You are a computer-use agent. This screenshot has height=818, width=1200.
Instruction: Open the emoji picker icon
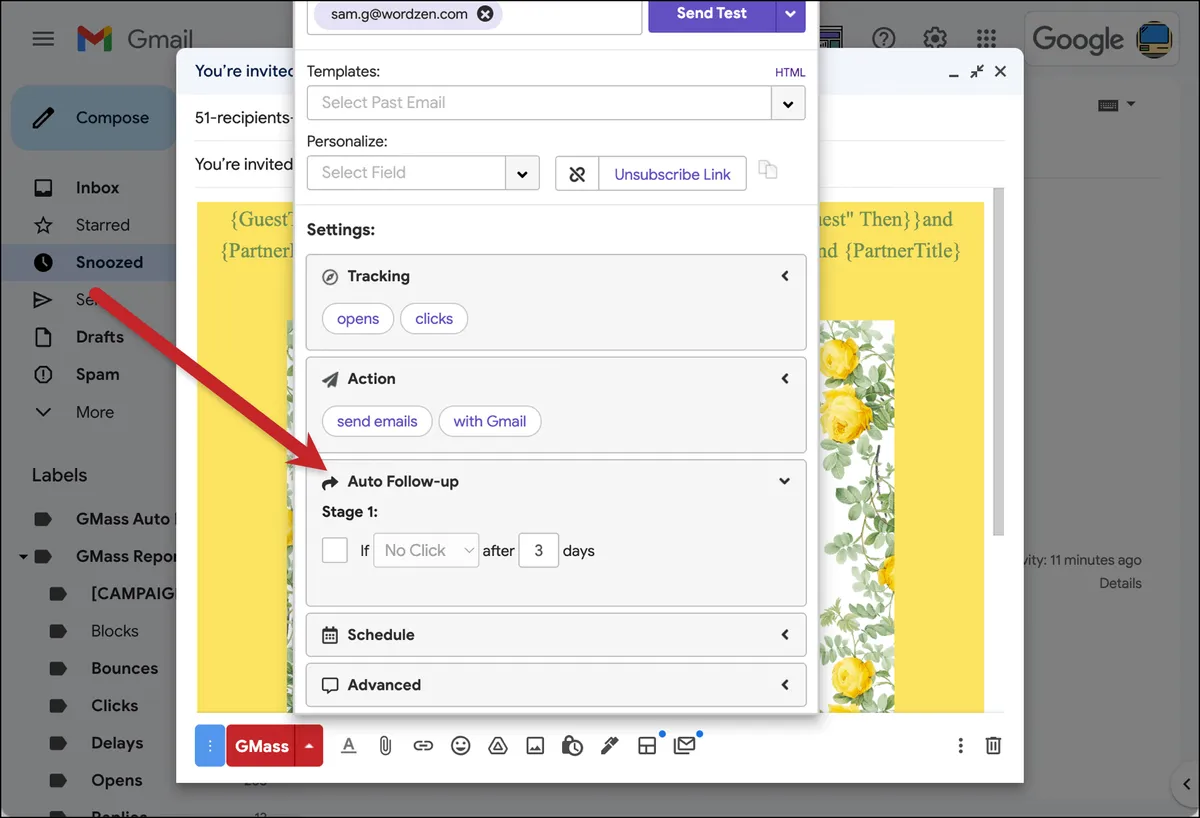click(460, 745)
